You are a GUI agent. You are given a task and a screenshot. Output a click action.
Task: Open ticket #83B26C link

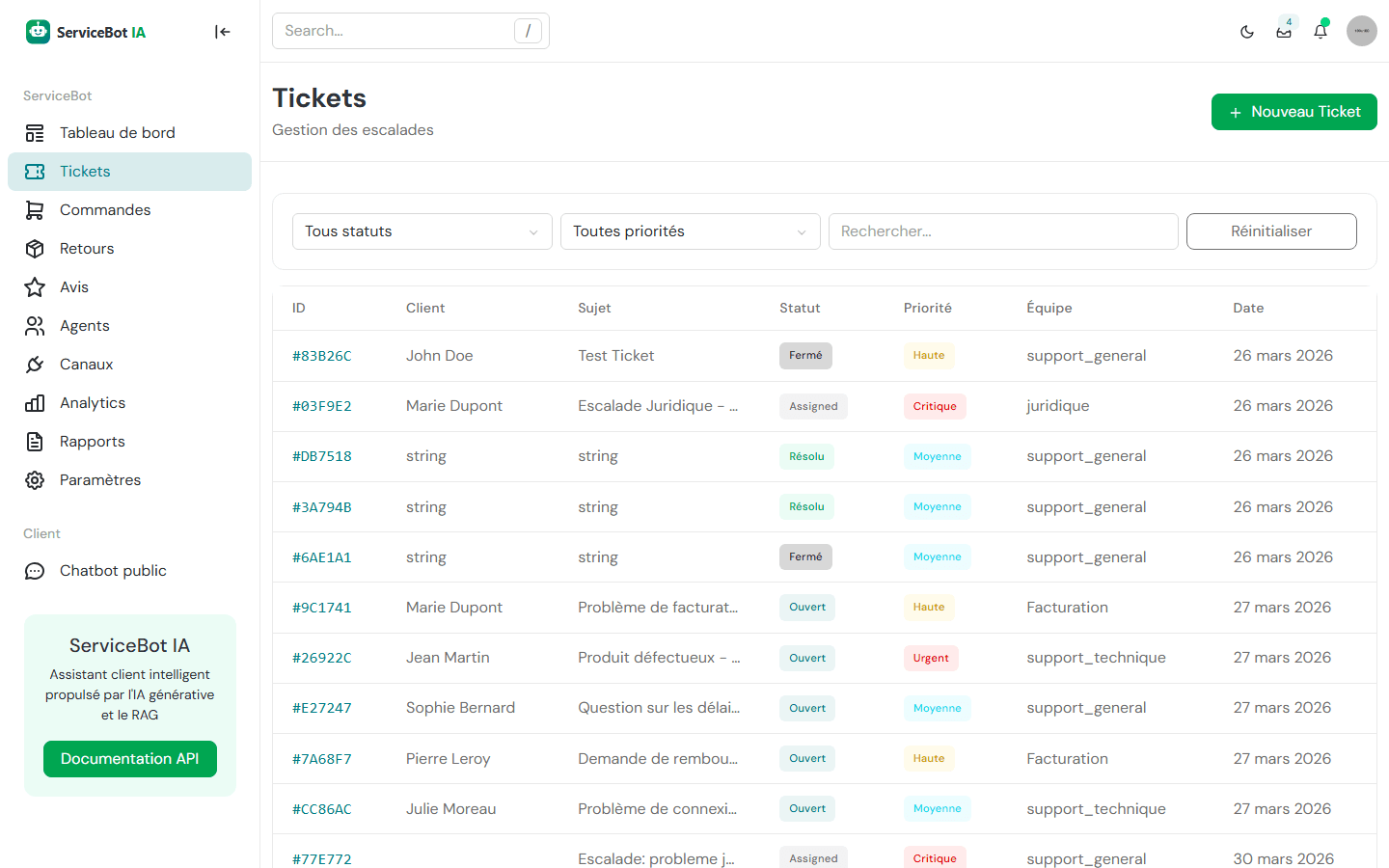click(x=322, y=356)
